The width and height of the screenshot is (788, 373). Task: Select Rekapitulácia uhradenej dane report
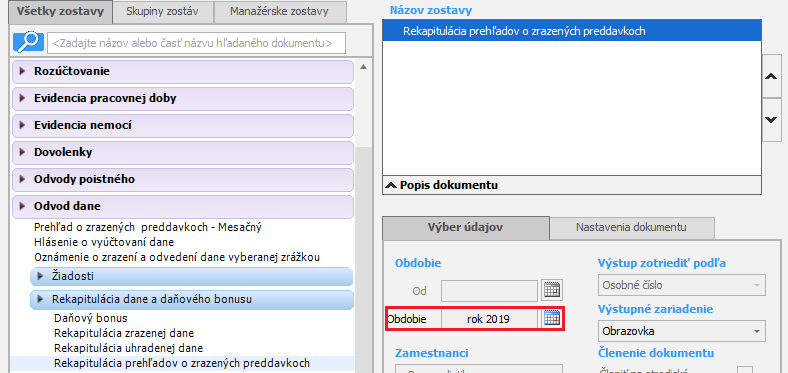[x=129, y=348]
